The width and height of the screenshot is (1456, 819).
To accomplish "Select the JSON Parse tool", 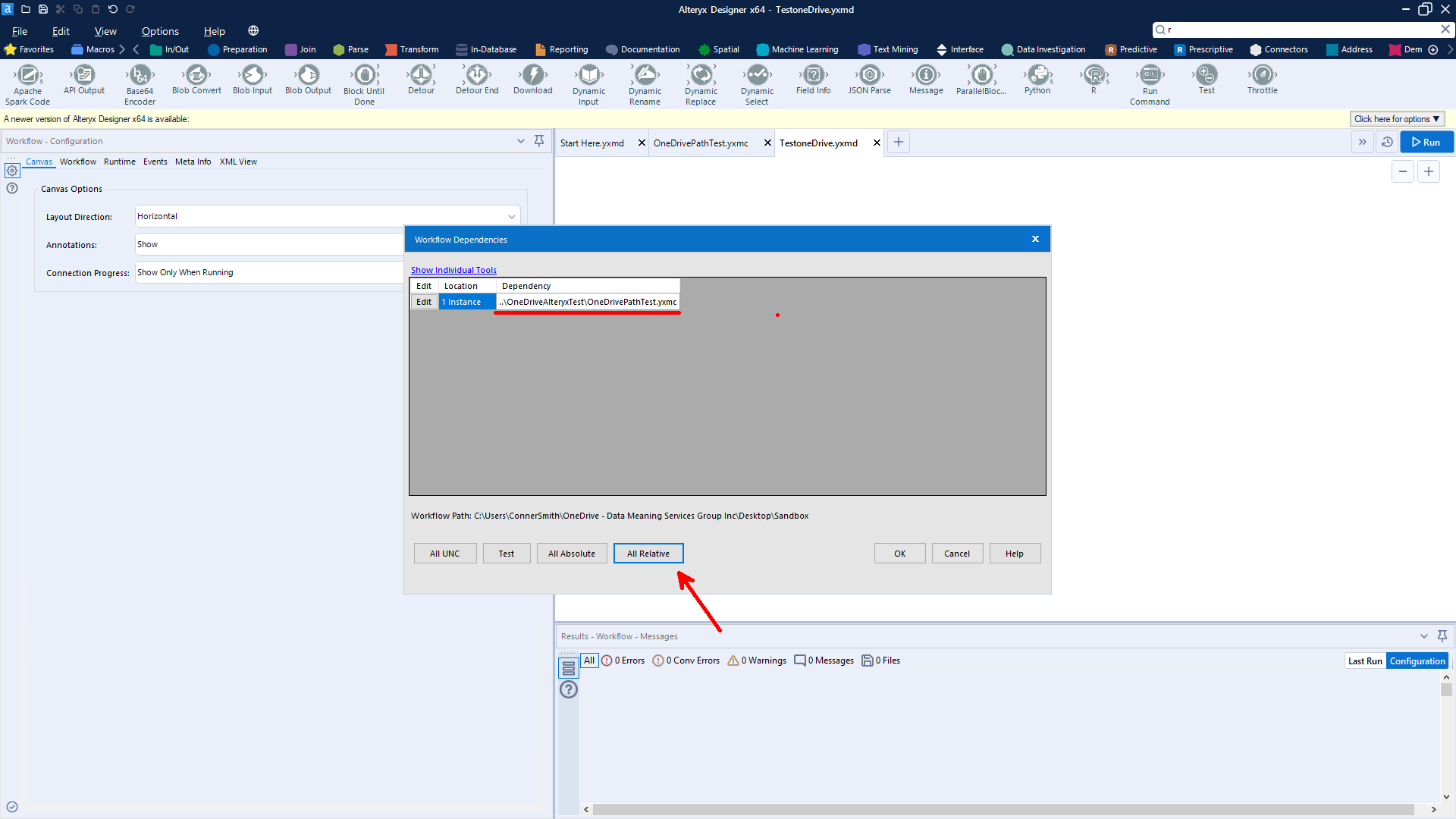I will (870, 75).
